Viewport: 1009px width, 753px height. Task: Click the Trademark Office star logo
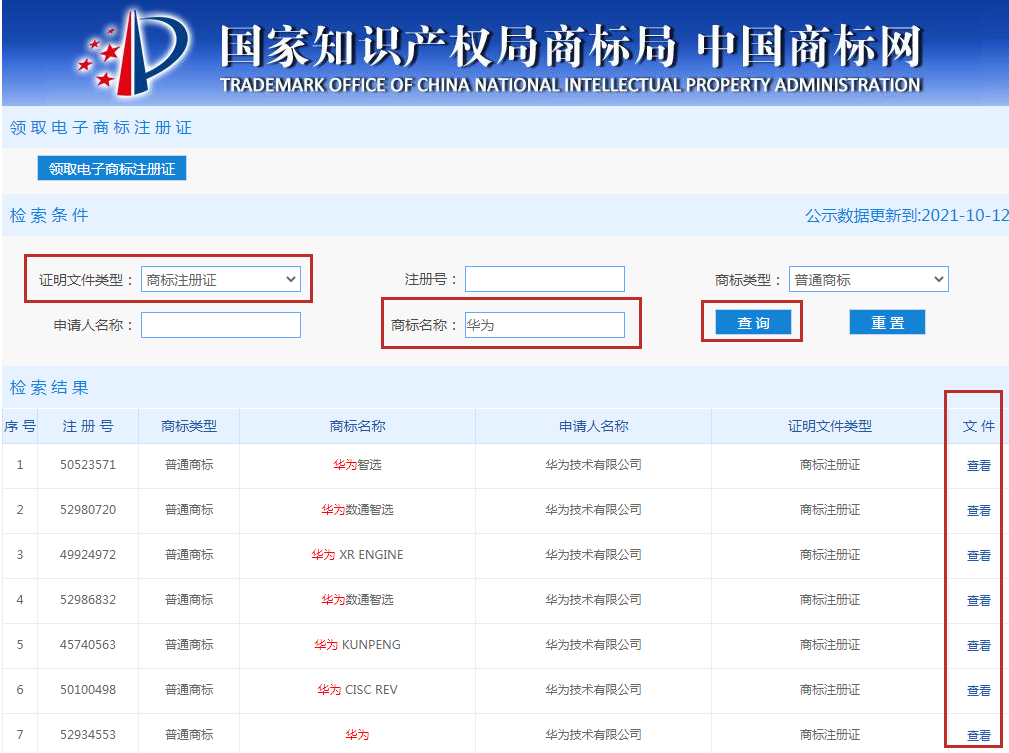133,53
